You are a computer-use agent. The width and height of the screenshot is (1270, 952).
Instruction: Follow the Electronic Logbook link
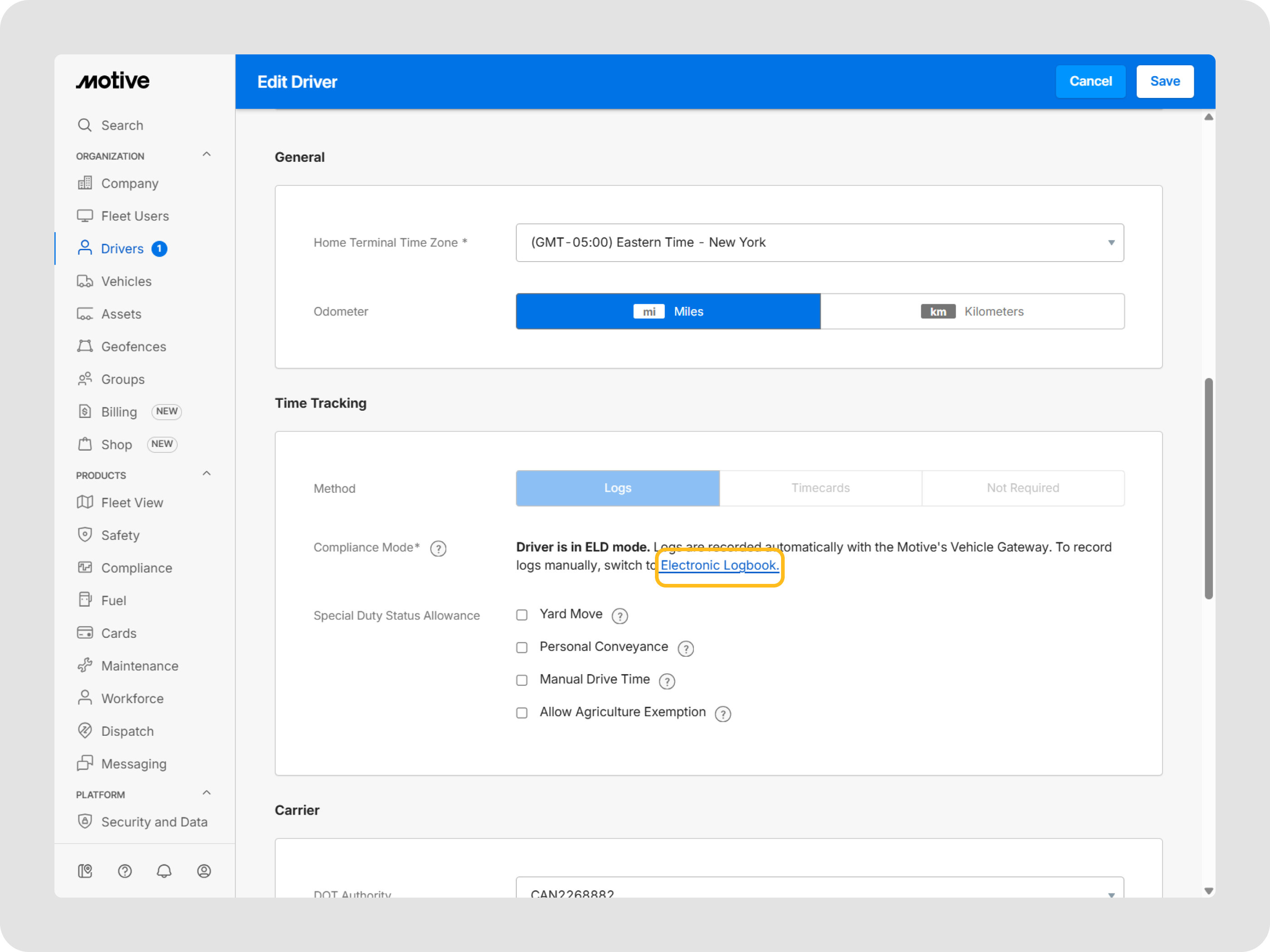pos(719,565)
